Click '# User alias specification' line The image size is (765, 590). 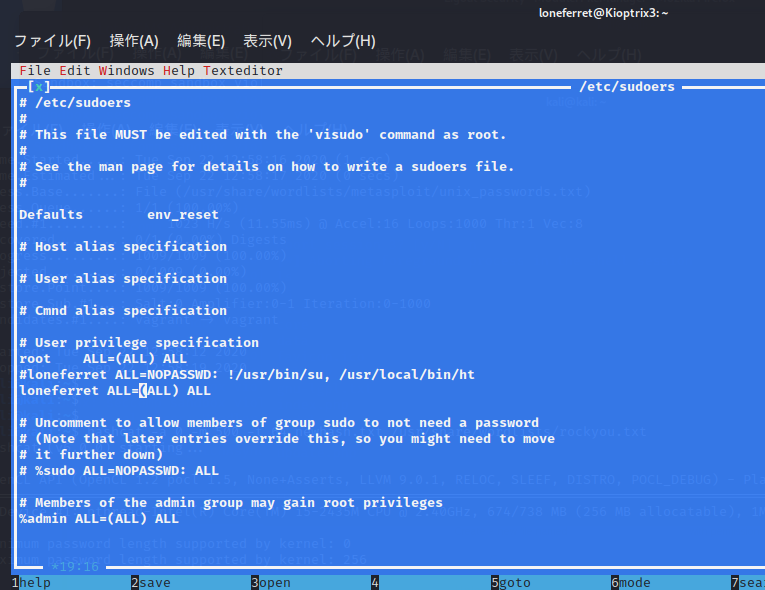[123, 279]
